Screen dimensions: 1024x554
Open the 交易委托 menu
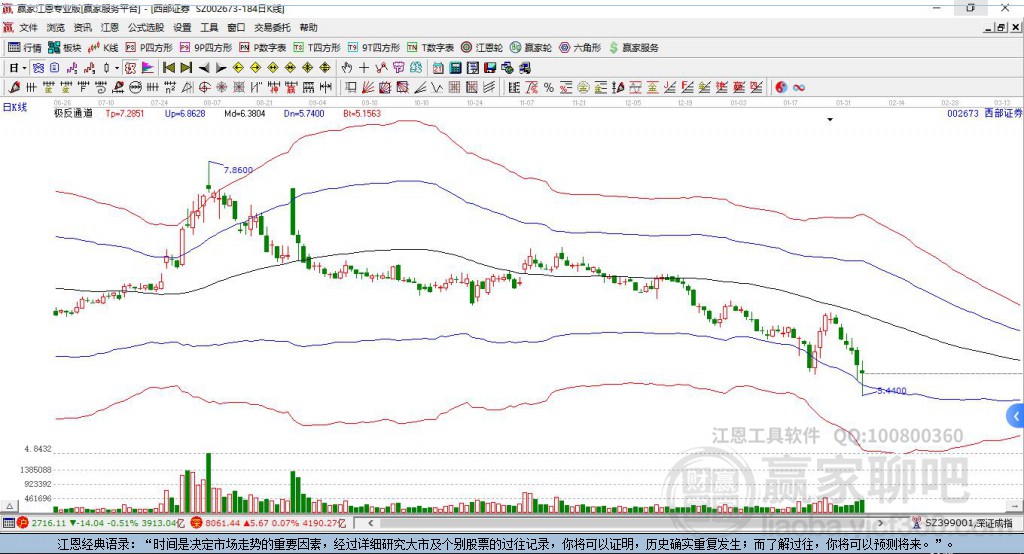(x=272, y=27)
